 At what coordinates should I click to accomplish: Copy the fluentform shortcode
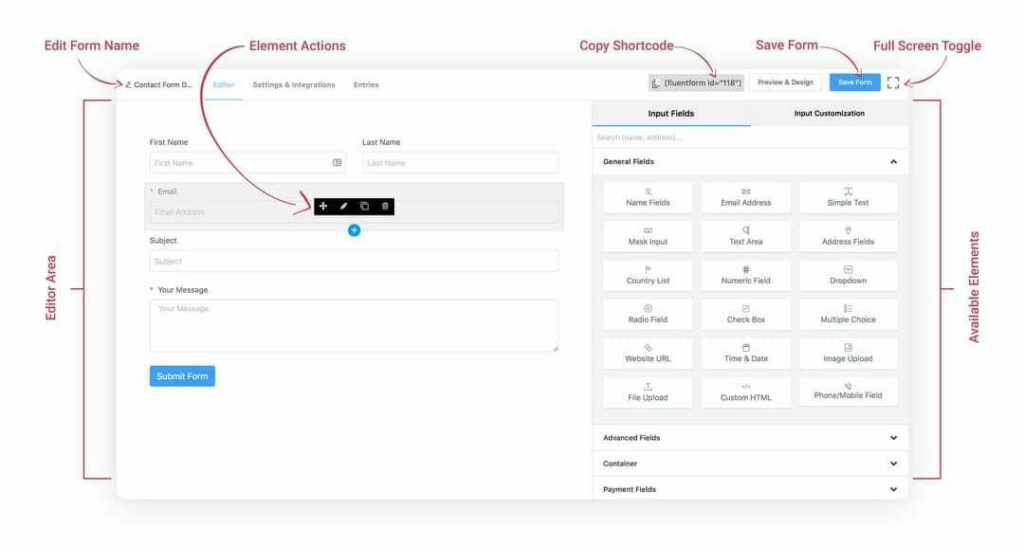696,82
